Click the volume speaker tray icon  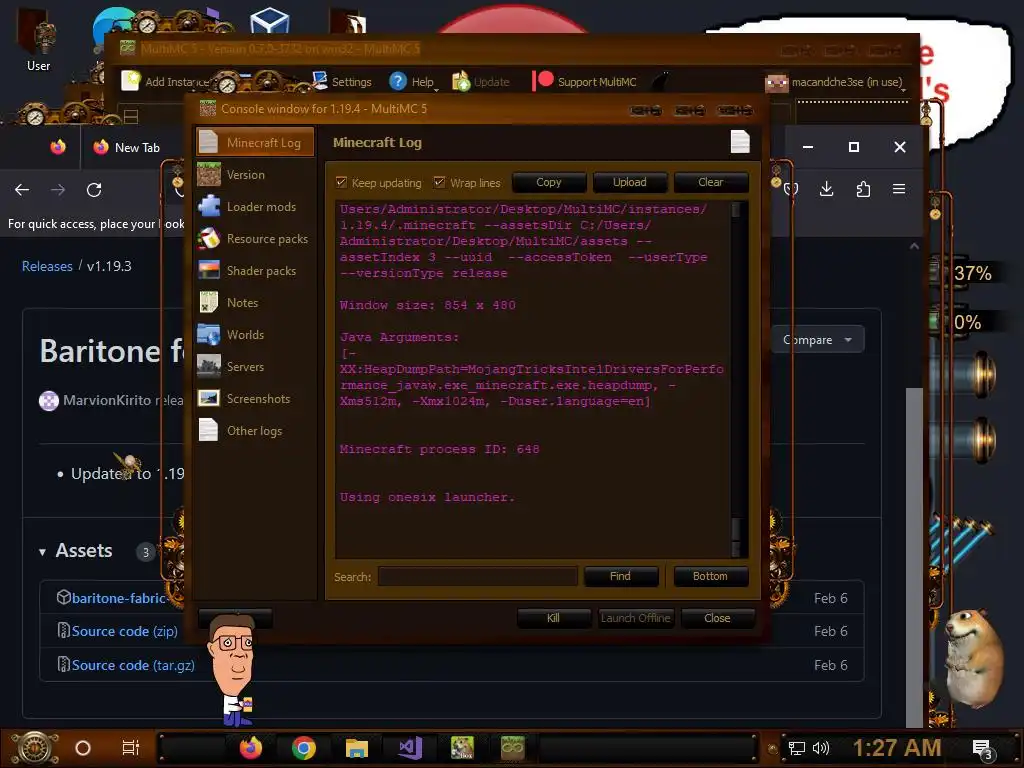coord(821,748)
